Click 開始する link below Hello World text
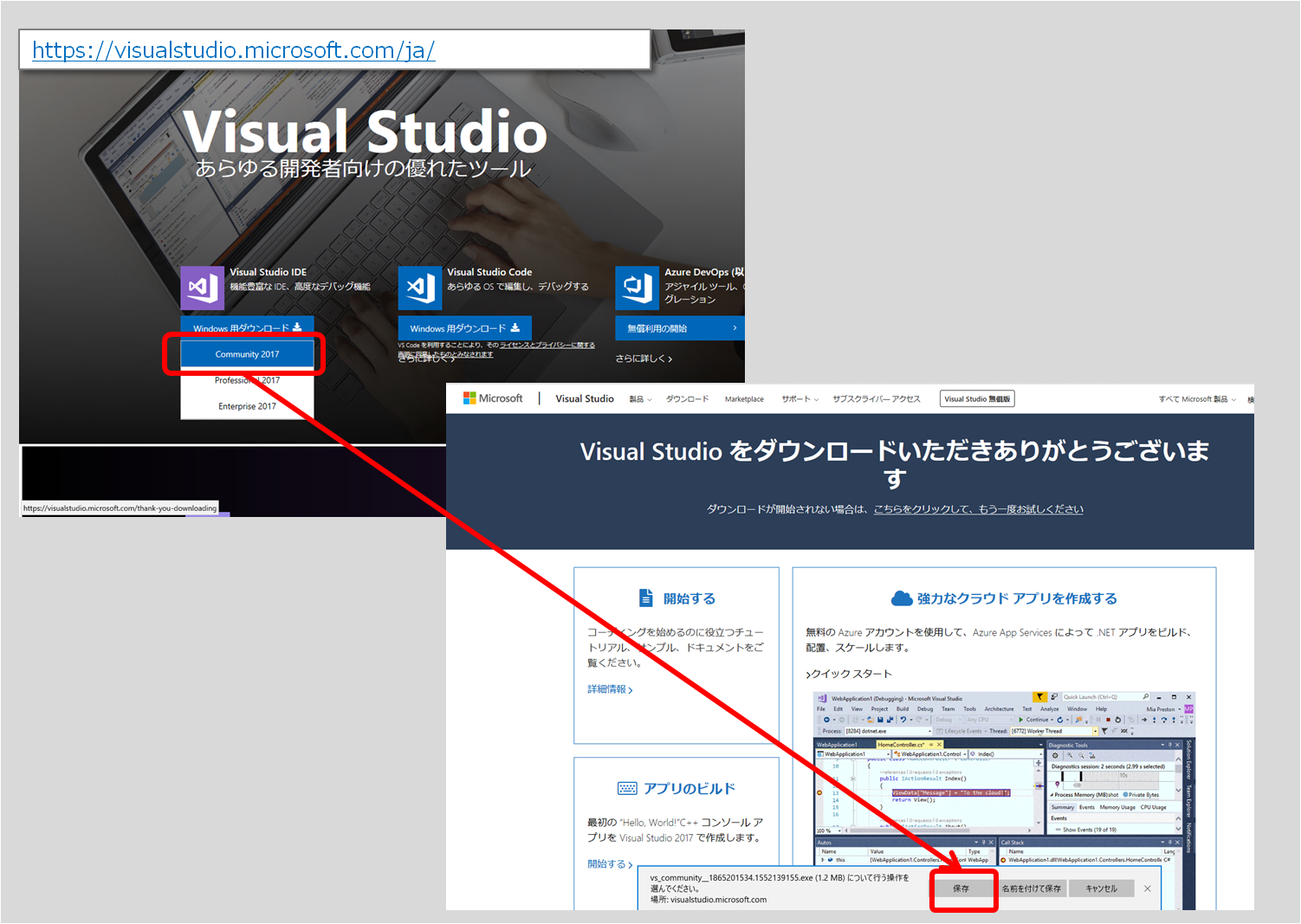Screen dimensions: 1301x924 coord(610,864)
